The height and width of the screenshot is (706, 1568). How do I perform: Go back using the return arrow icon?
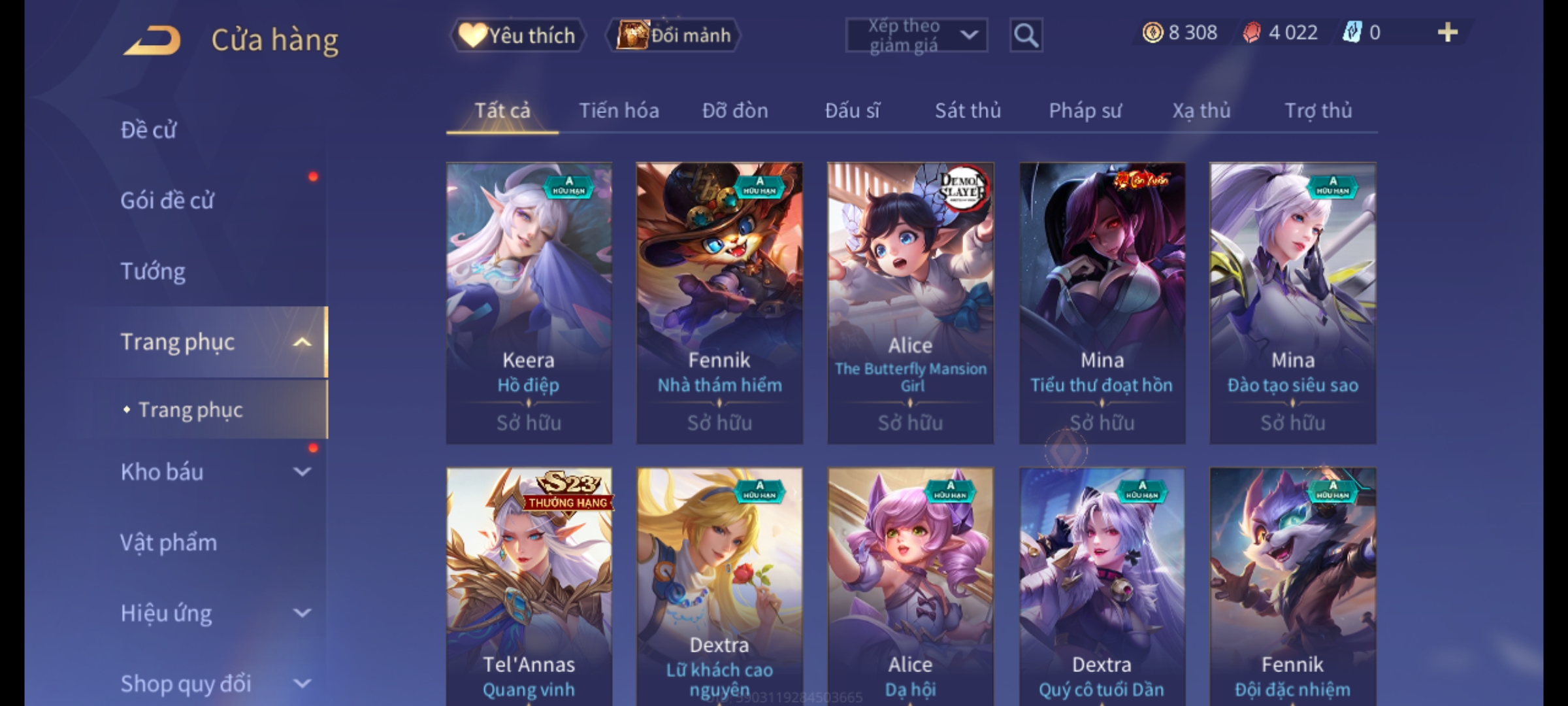[152, 41]
